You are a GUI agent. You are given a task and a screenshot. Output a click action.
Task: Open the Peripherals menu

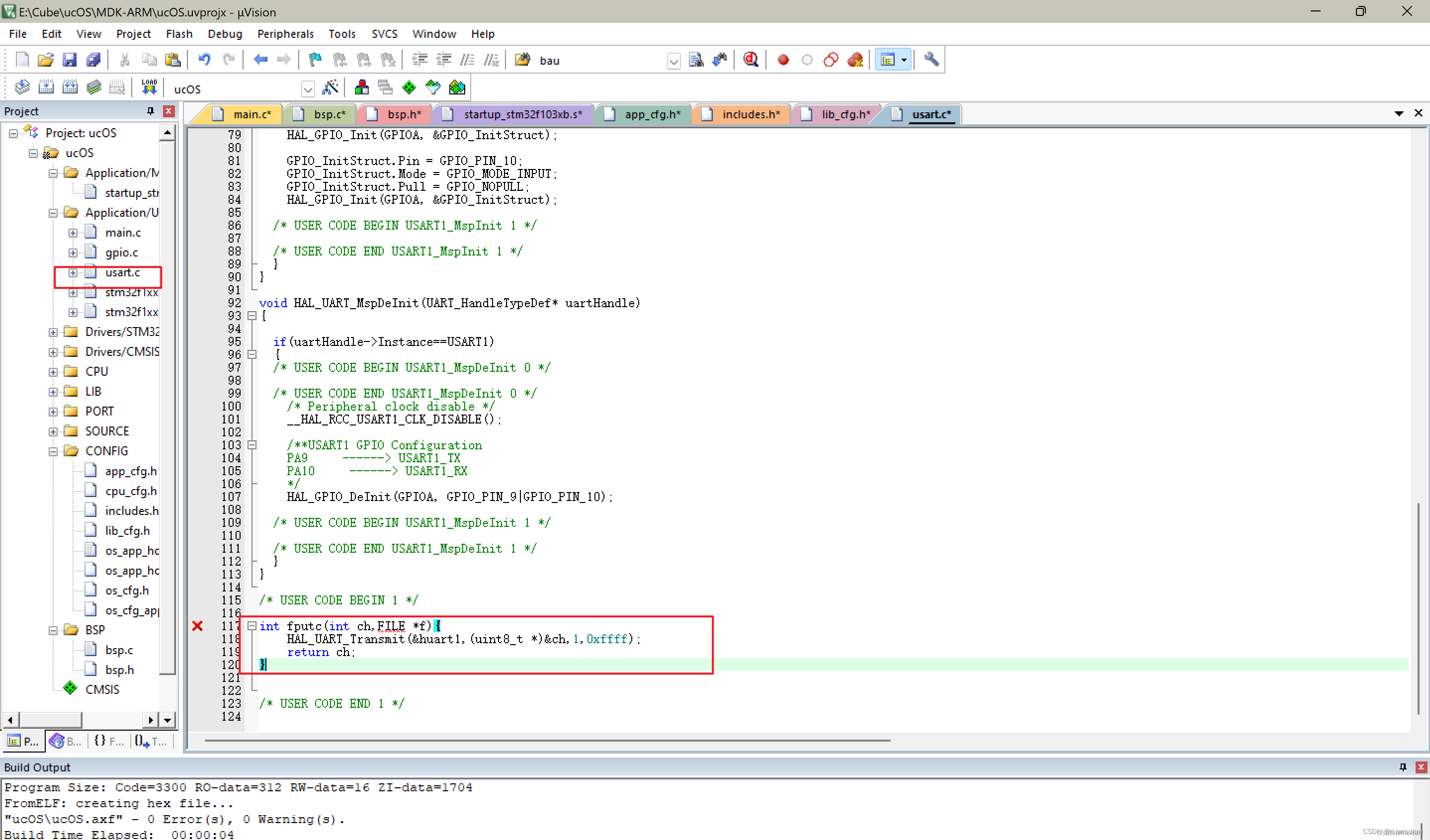tap(285, 33)
